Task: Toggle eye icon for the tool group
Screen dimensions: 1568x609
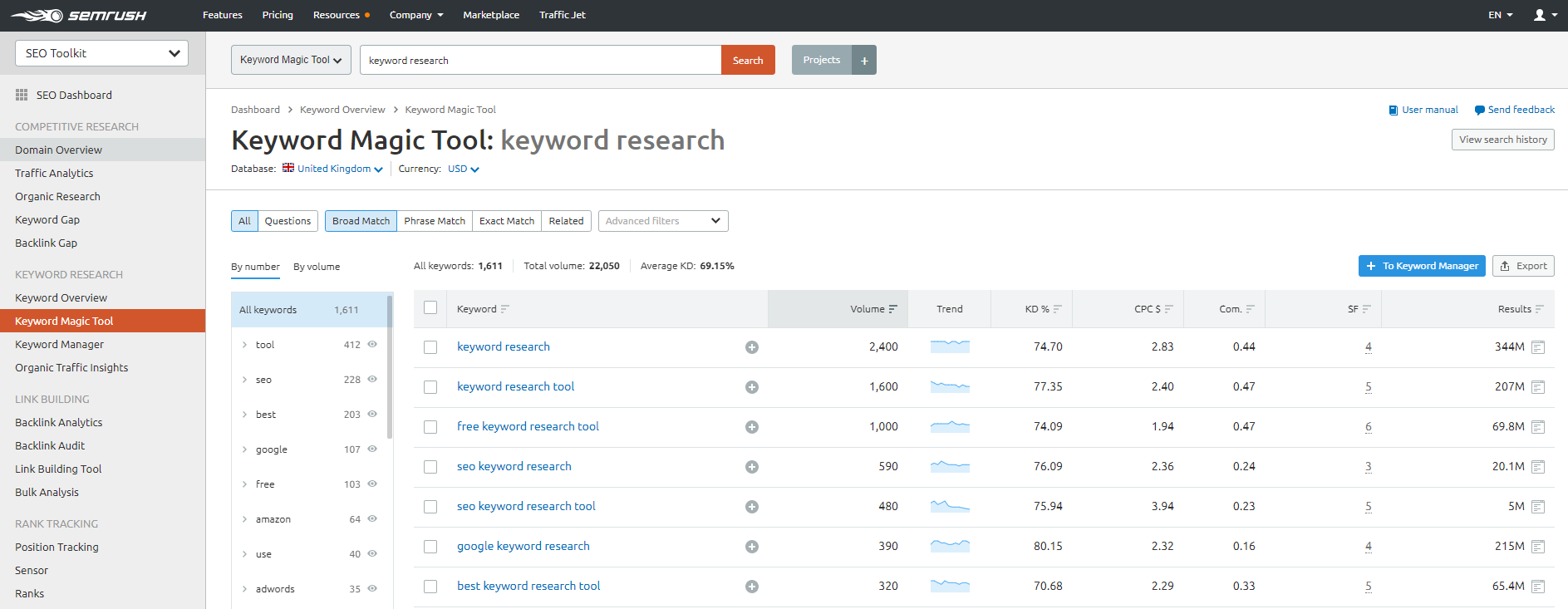Action: click(372, 344)
